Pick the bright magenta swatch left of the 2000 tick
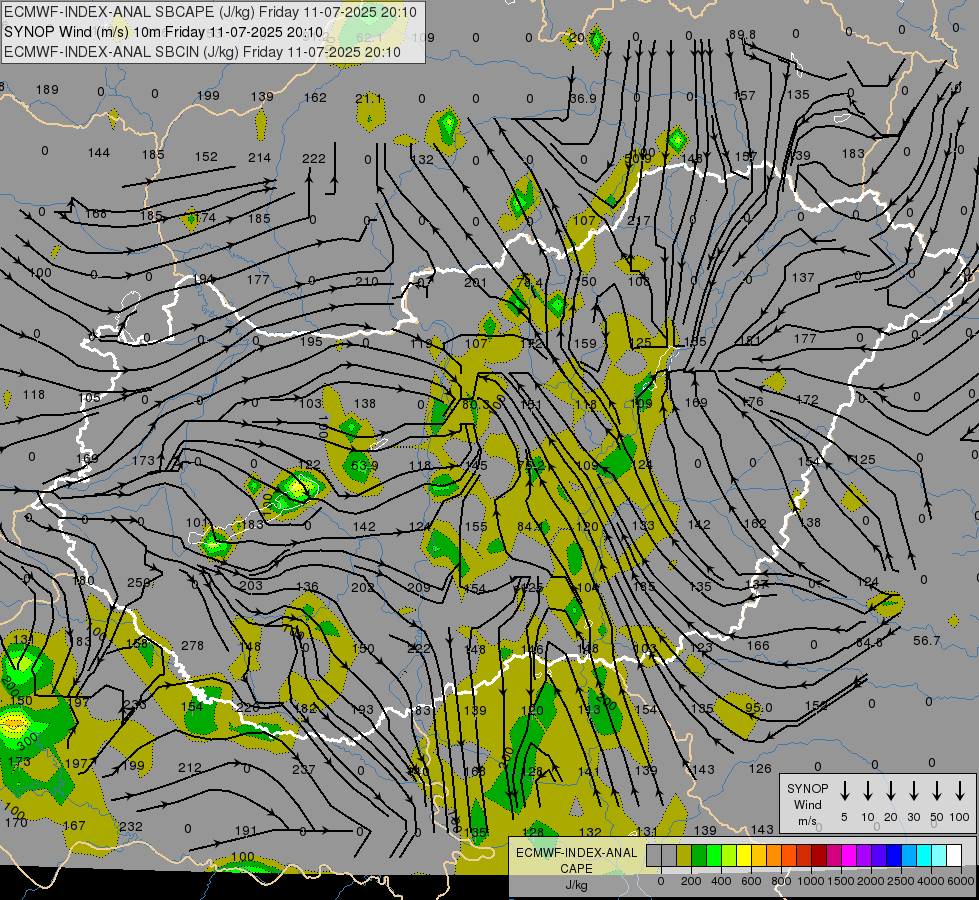 point(849,856)
